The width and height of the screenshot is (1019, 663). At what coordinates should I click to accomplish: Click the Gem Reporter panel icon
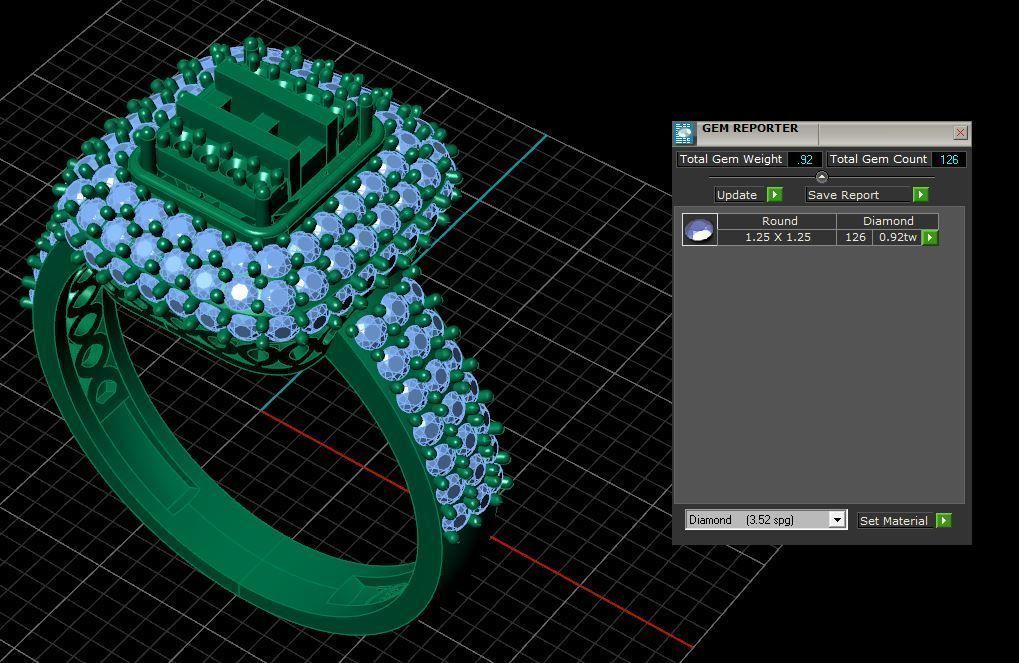click(684, 133)
